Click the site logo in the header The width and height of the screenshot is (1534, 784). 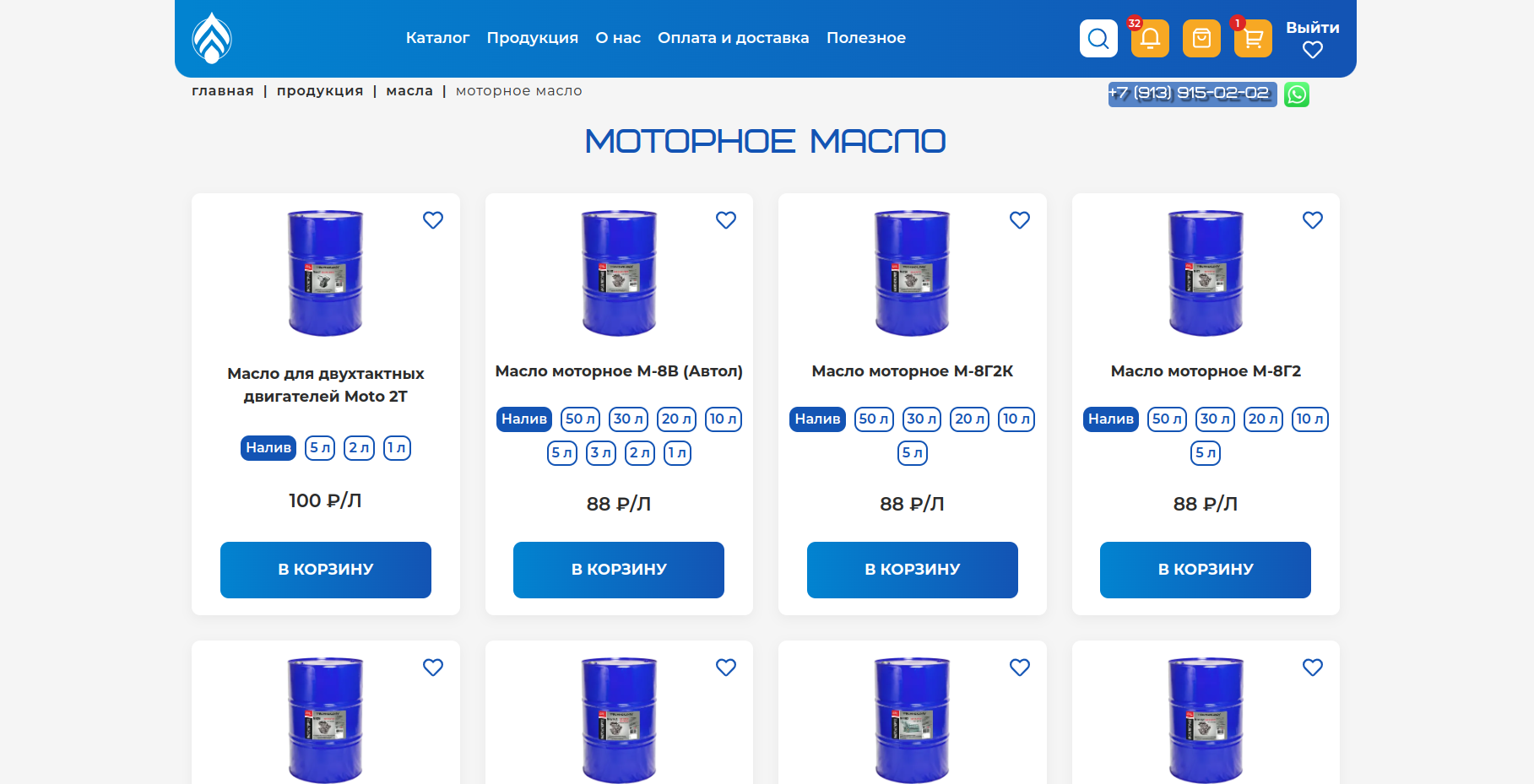[x=212, y=38]
